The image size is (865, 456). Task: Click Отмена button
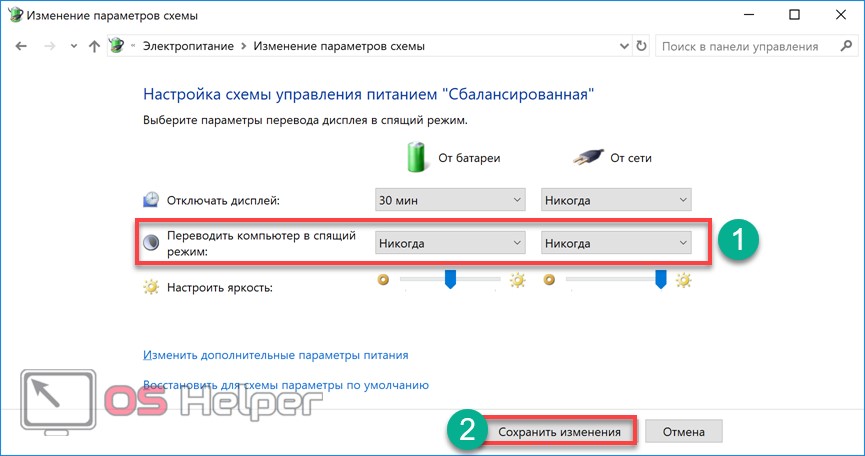pos(684,432)
